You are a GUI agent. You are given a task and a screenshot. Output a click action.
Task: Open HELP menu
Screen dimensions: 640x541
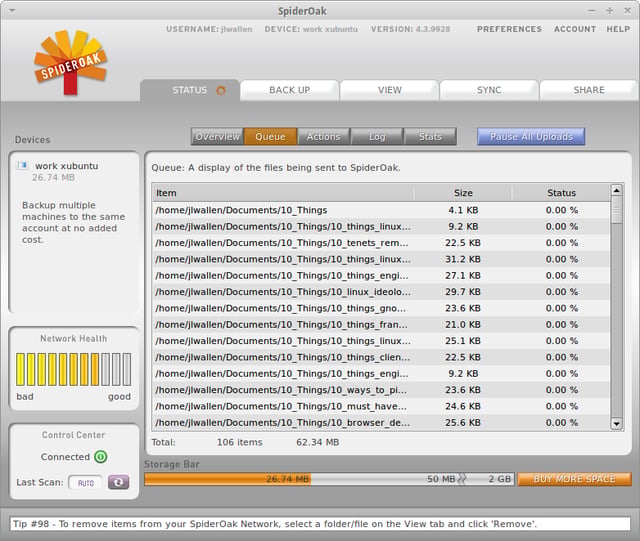pyautogui.click(x=618, y=29)
